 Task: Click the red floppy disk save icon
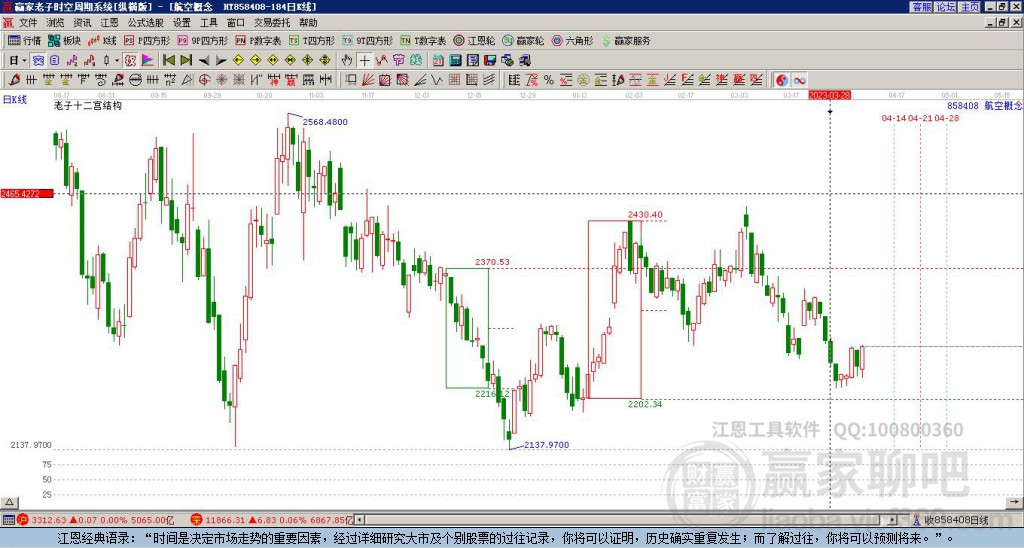coord(490,60)
